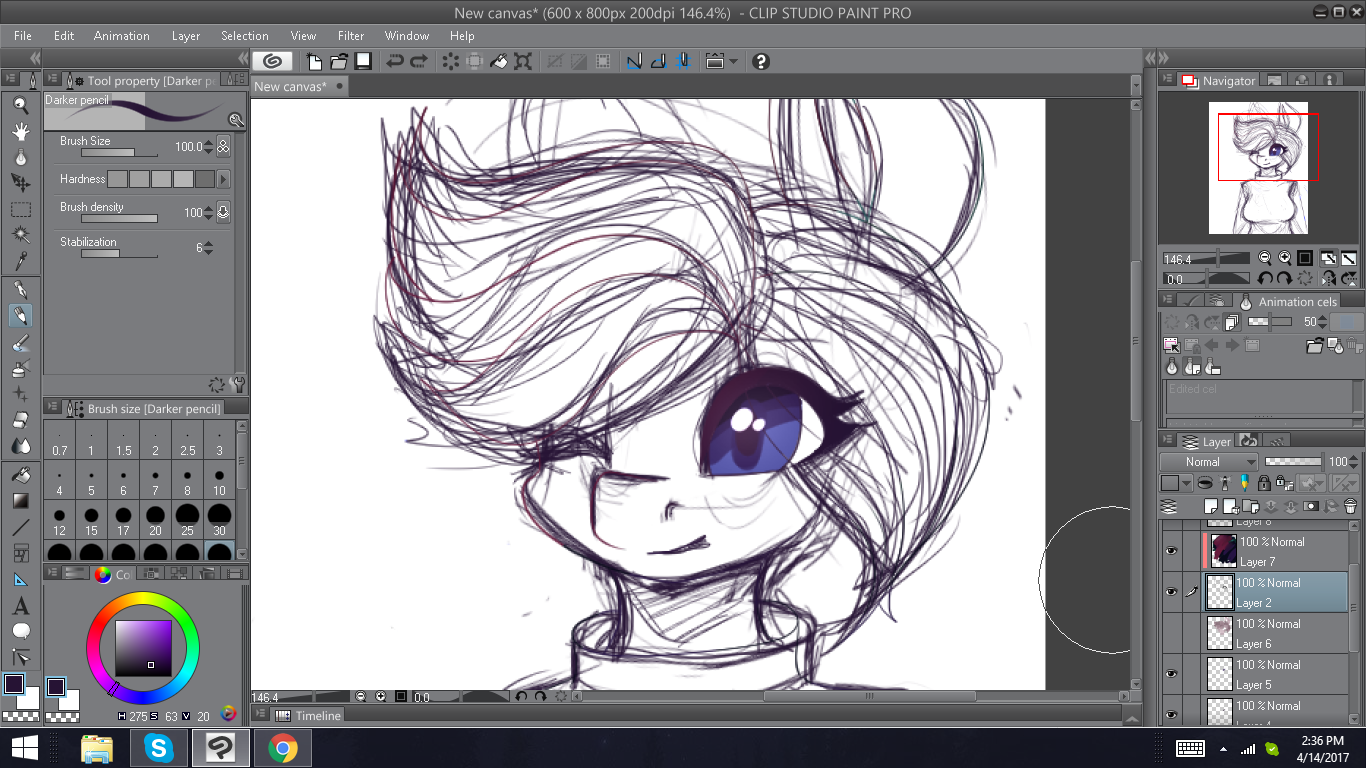
Task: Show Layer 6 by clicking its empty eye box
Action: coord(1171,633)
